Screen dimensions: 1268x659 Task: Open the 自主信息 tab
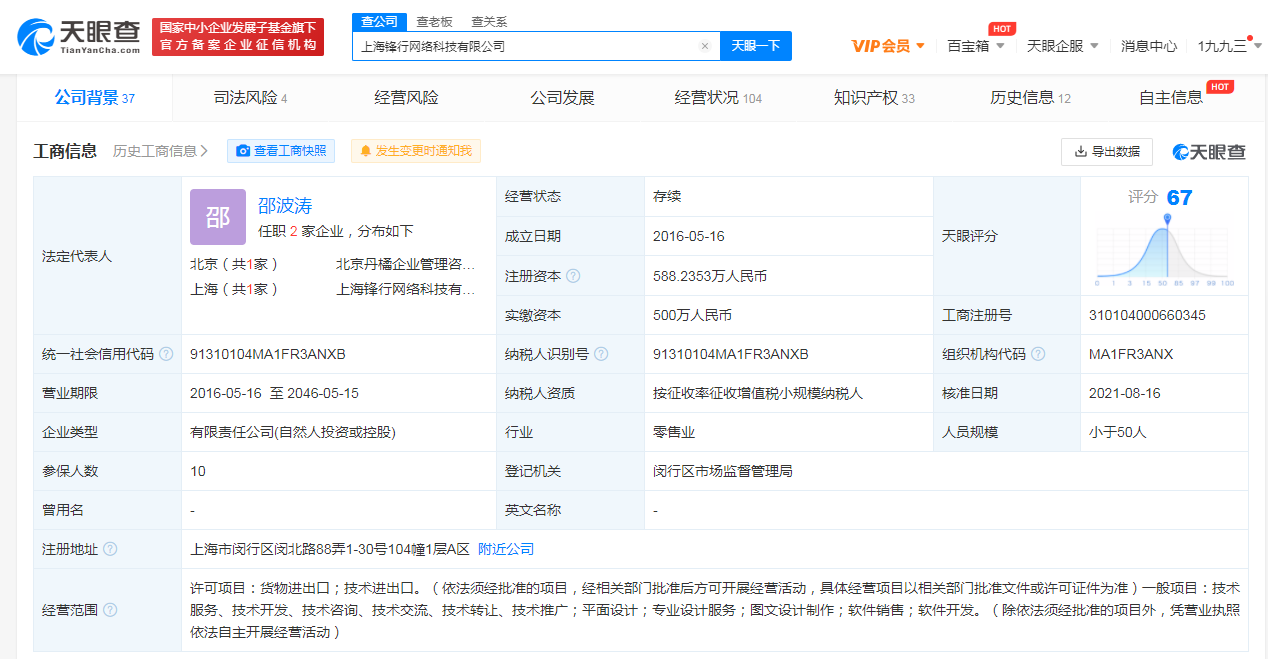coord(1171,98)
